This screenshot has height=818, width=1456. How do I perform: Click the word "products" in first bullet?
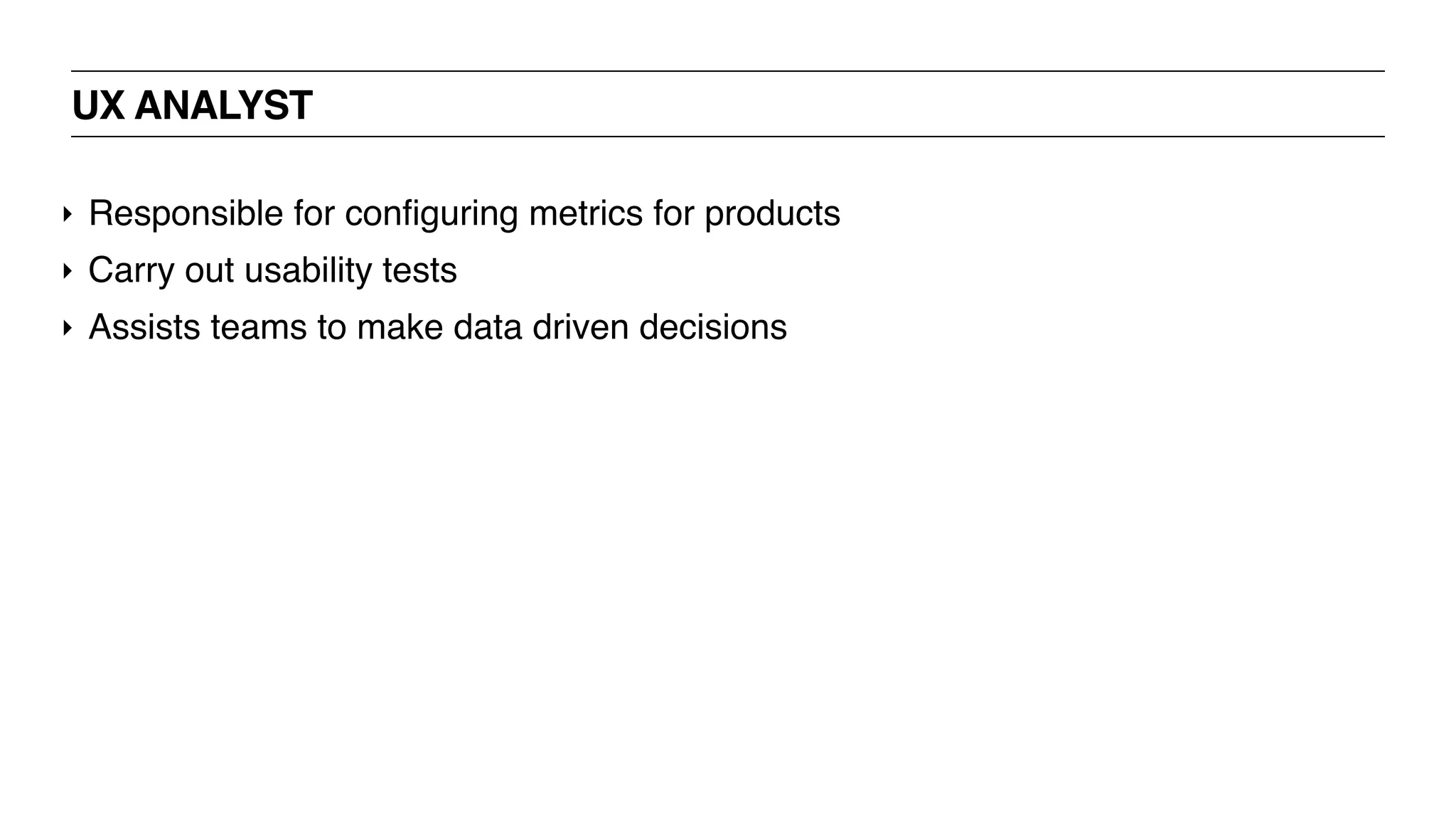click(x=772, y=213)
